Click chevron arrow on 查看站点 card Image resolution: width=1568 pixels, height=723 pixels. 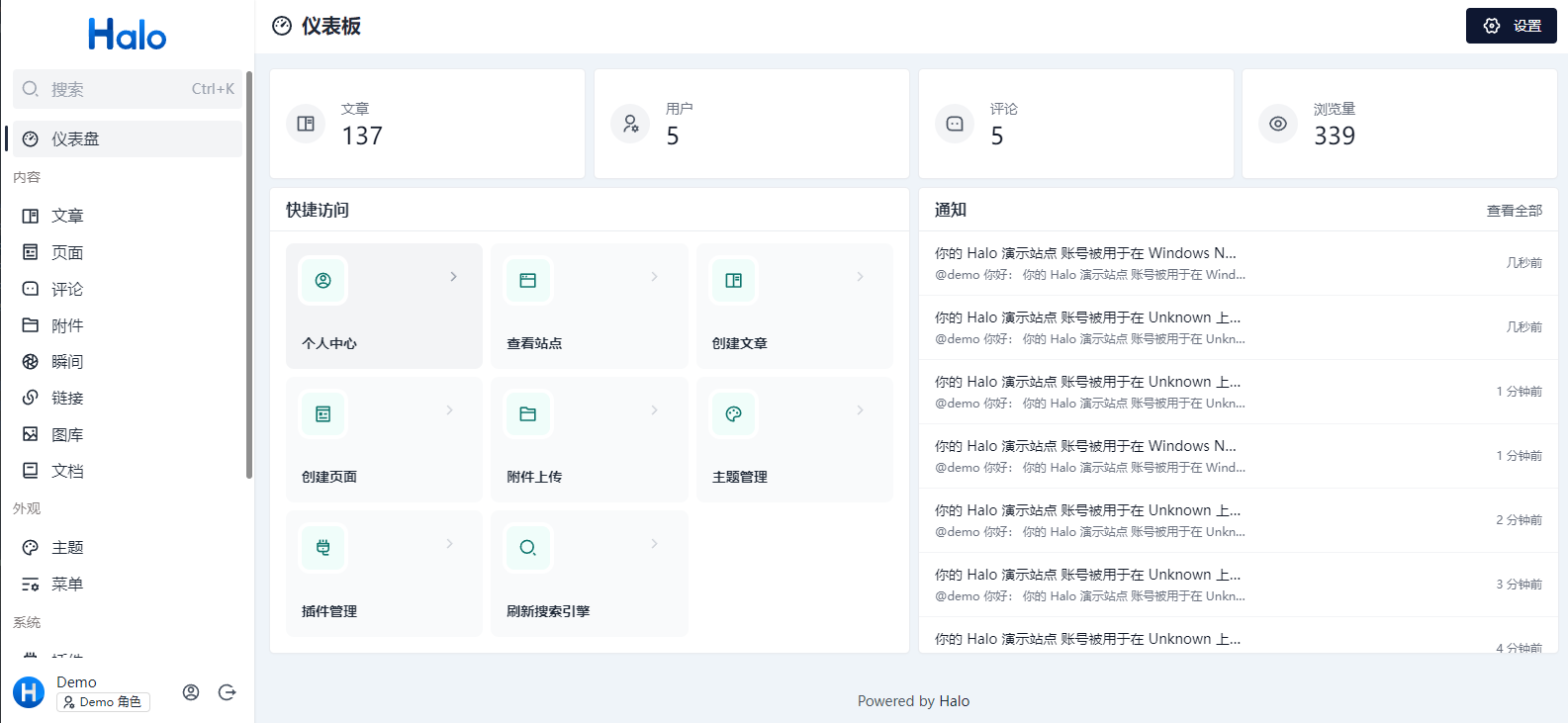[654, 277]
